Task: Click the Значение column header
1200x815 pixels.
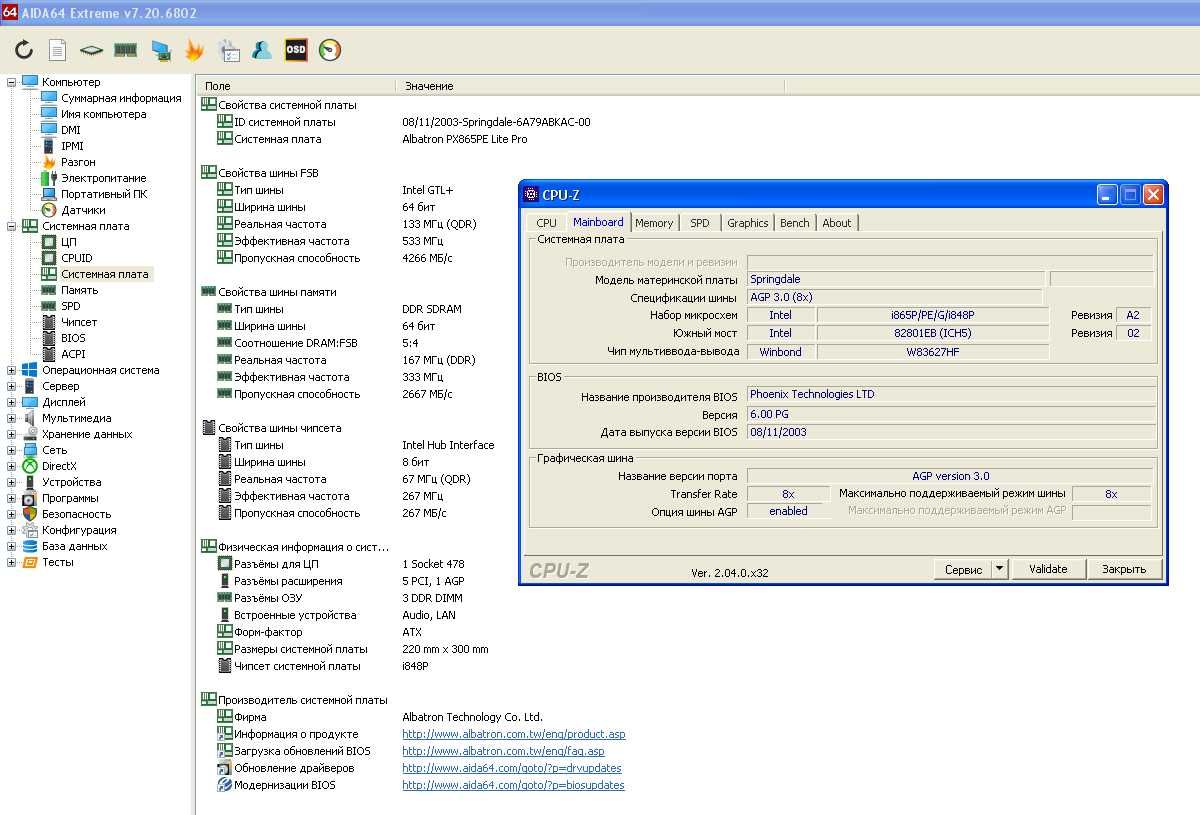Action: coord(590,86)
